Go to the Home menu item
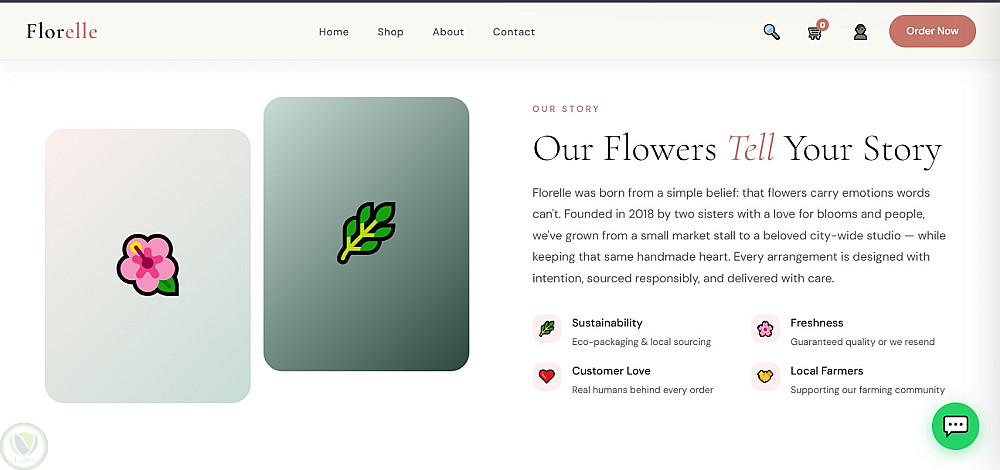This screenshot has height=470, width=1000. 334,32
